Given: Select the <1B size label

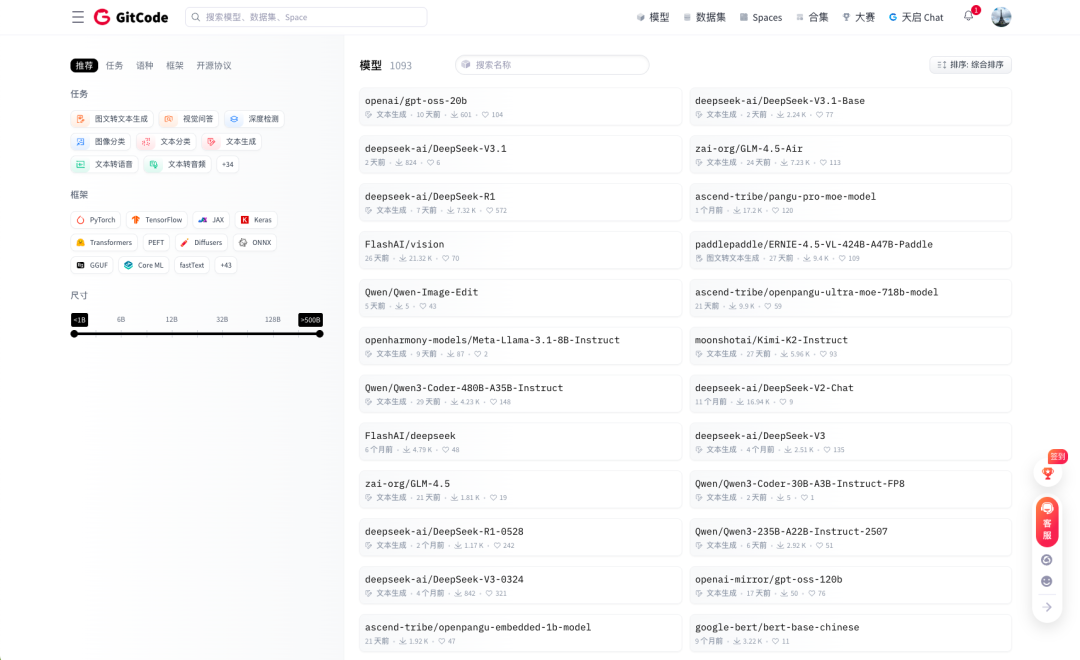Looking at the screenshot, I should [x=79, y=320].
